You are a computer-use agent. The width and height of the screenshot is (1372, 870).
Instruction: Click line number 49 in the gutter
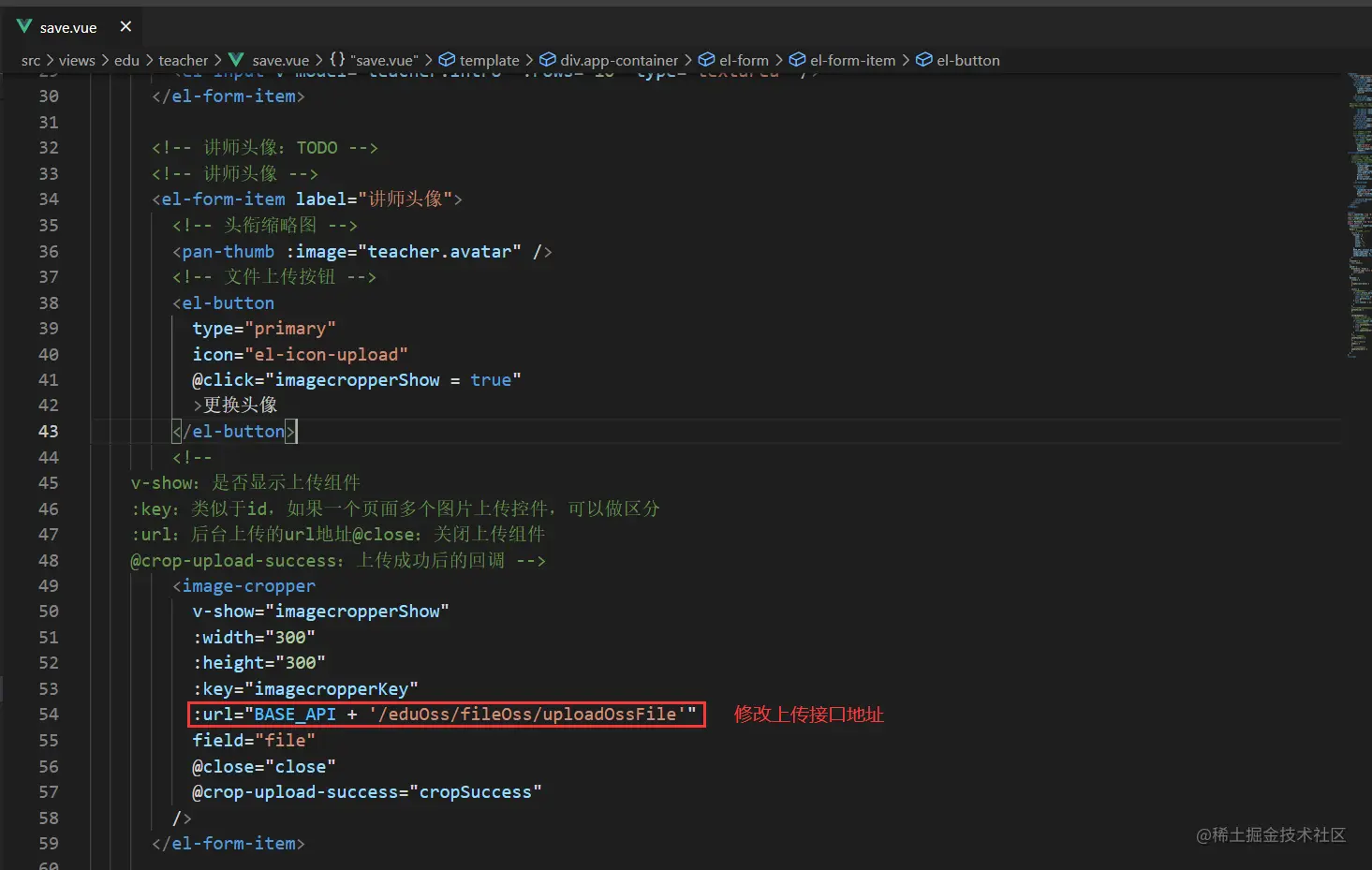tap(49, 586)
